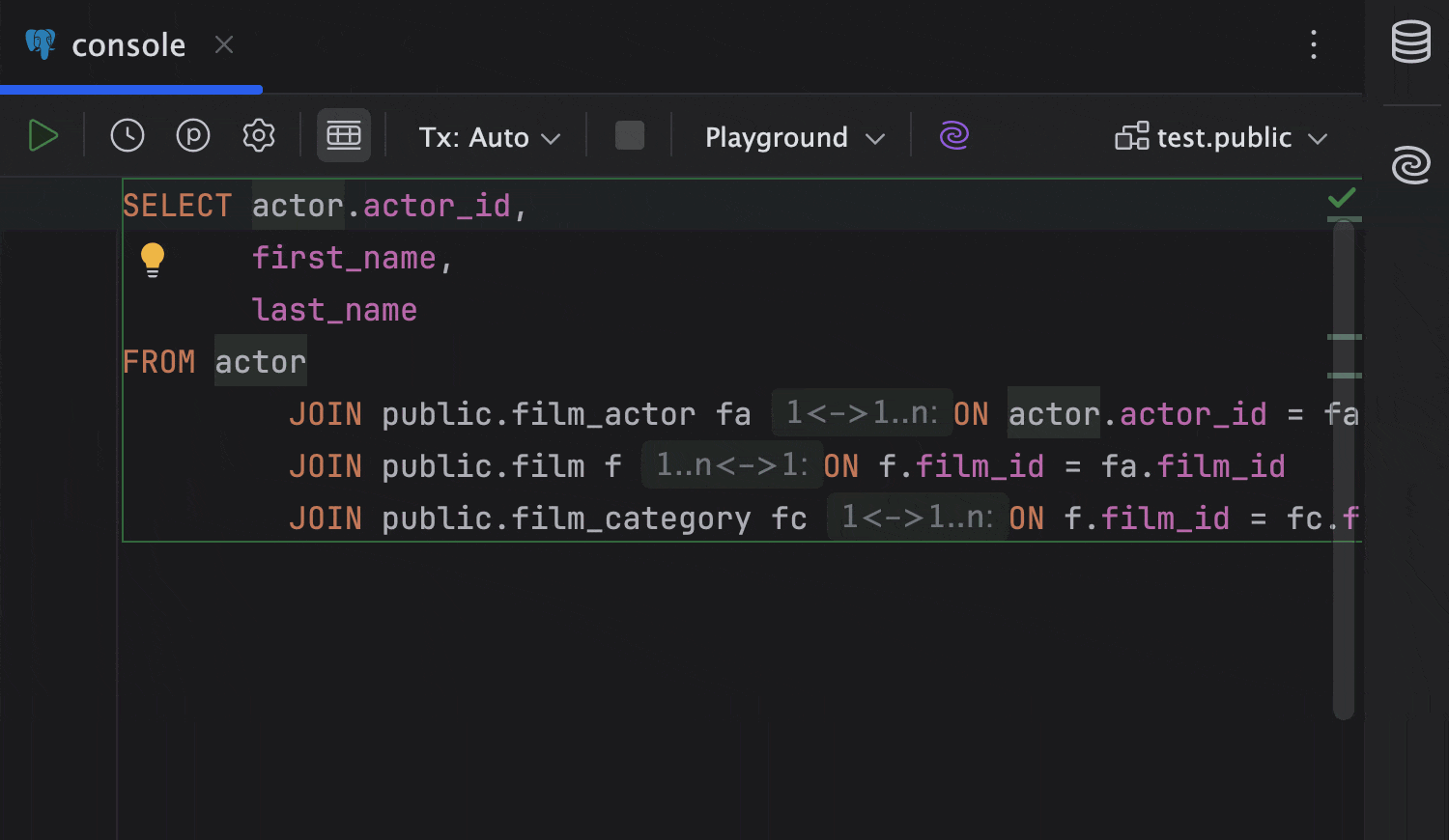Toggle the Database tool window on the right sidebar

coord(1409,42)
